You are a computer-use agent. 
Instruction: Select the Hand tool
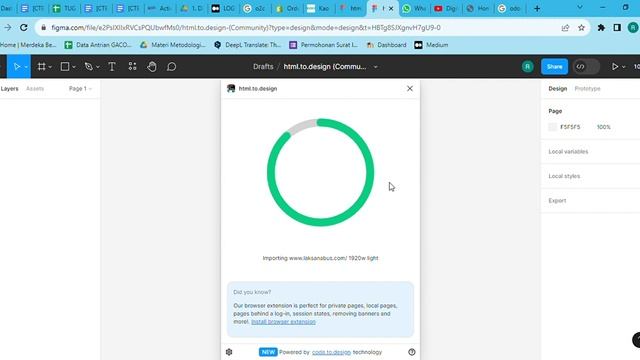152,67
